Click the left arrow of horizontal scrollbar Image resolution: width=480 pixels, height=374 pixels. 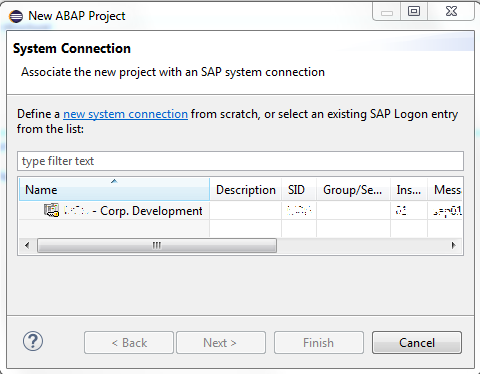[x=27, y=246]
